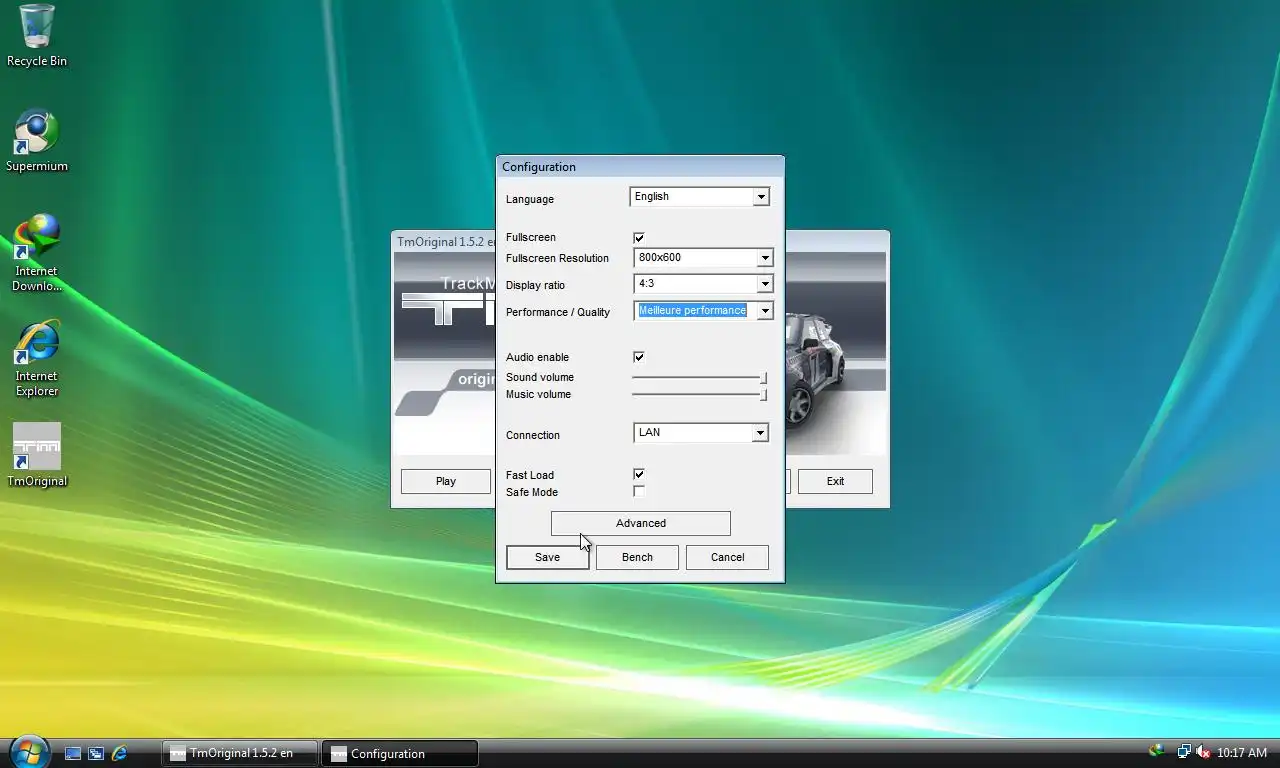Click the 'Performance / Quality' label

tap(558, 312)
